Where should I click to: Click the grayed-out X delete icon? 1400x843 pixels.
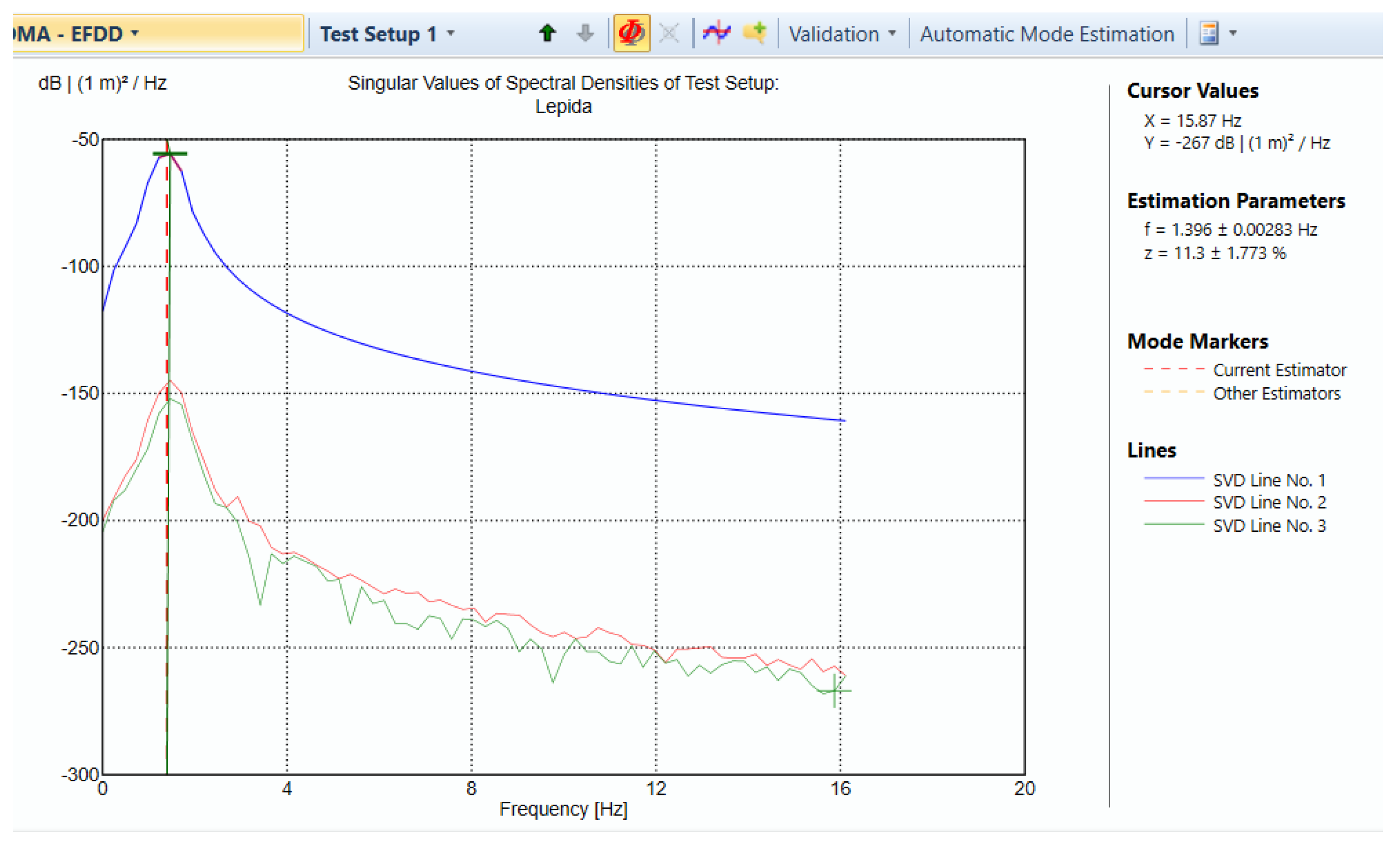tap(669, 33)
